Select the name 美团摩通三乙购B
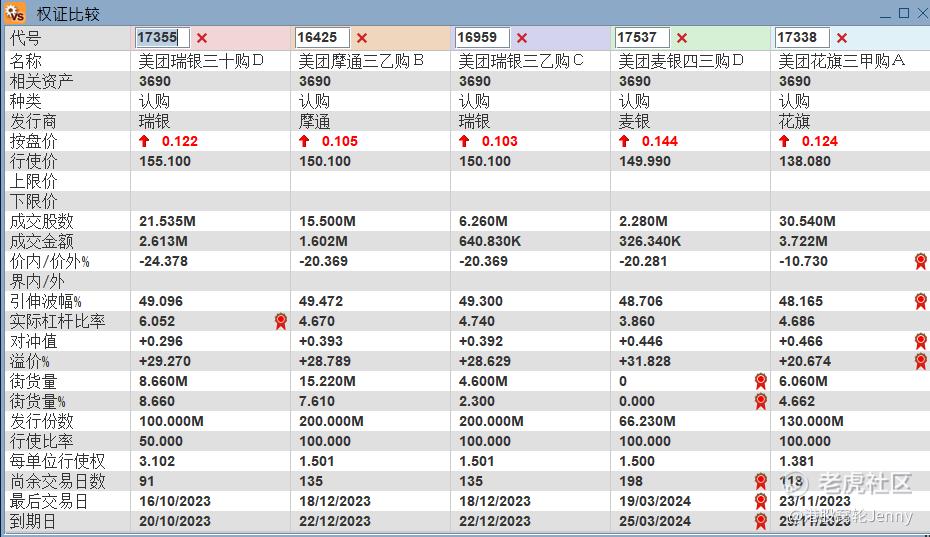Screen dimensions: 930x537 click(361, 61)
